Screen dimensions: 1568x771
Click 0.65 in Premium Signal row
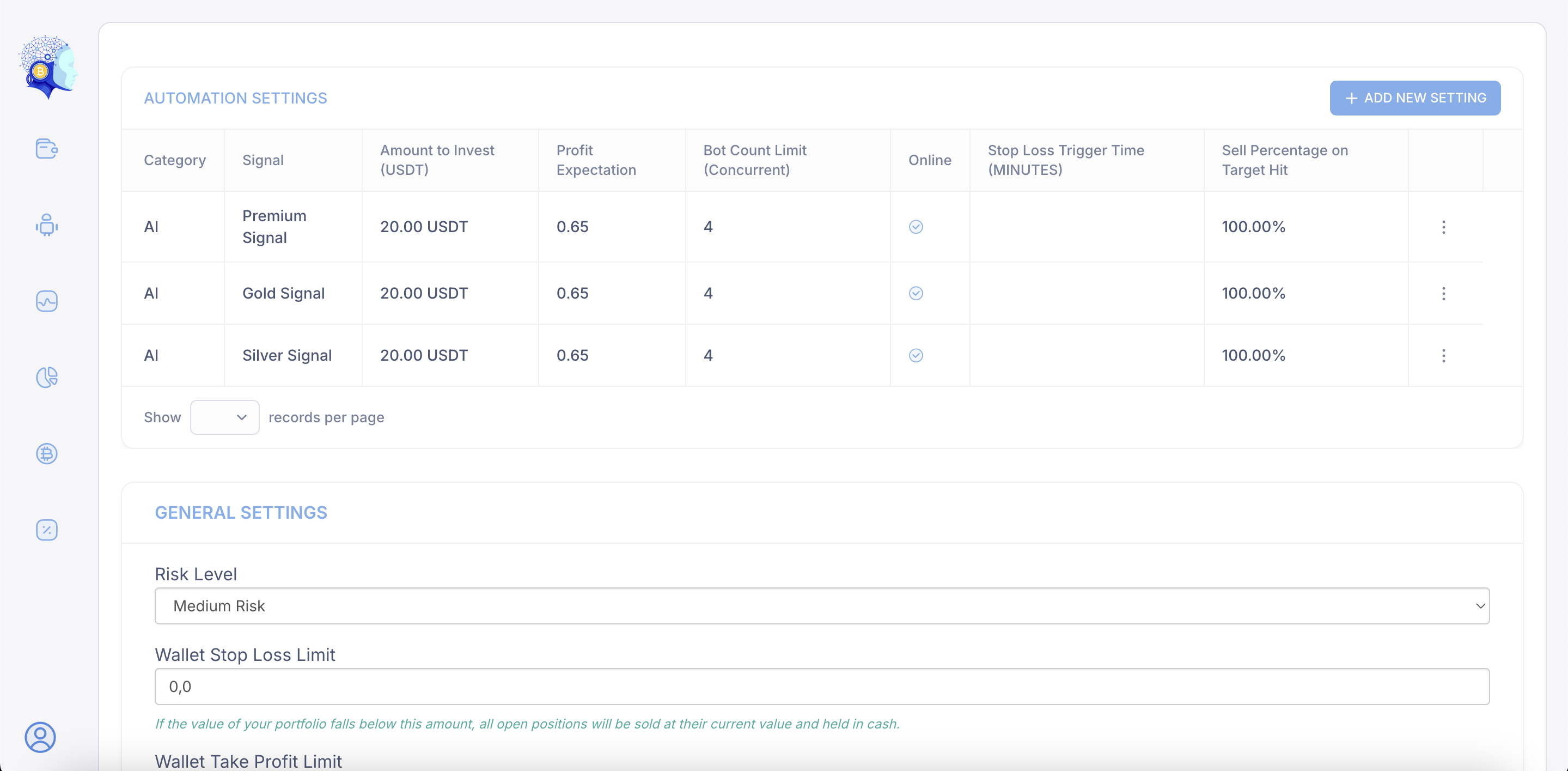pyautogui.click(x=572, y=227)
